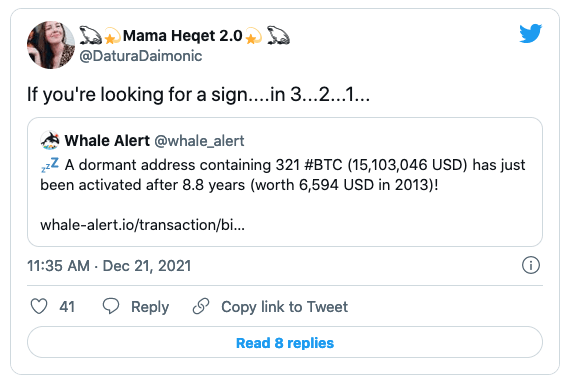Click the Twitter bird logo
The image size is (567, 382).
coord(530,33)
